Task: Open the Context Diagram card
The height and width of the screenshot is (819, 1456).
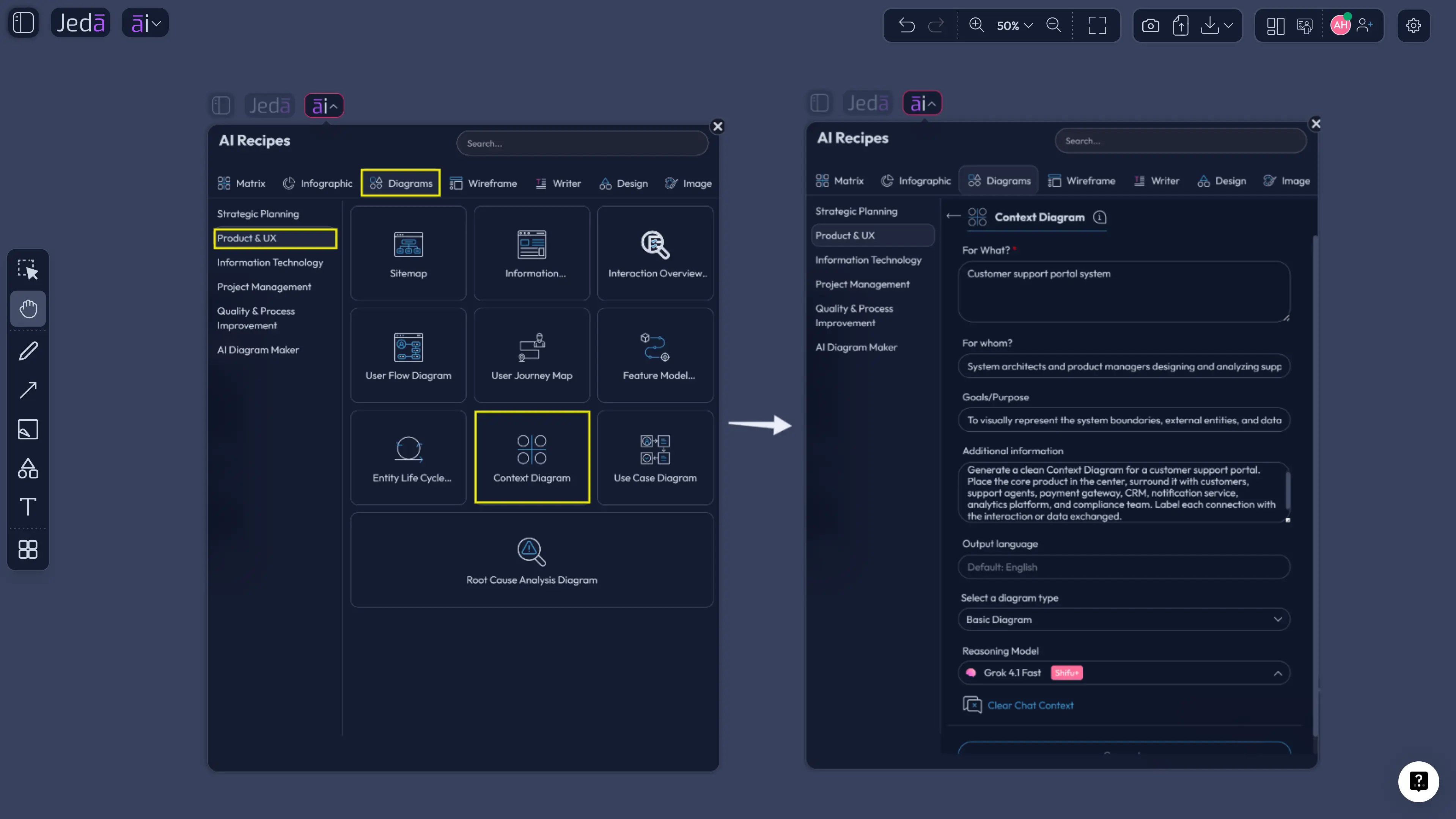Action: coord(532,457)
